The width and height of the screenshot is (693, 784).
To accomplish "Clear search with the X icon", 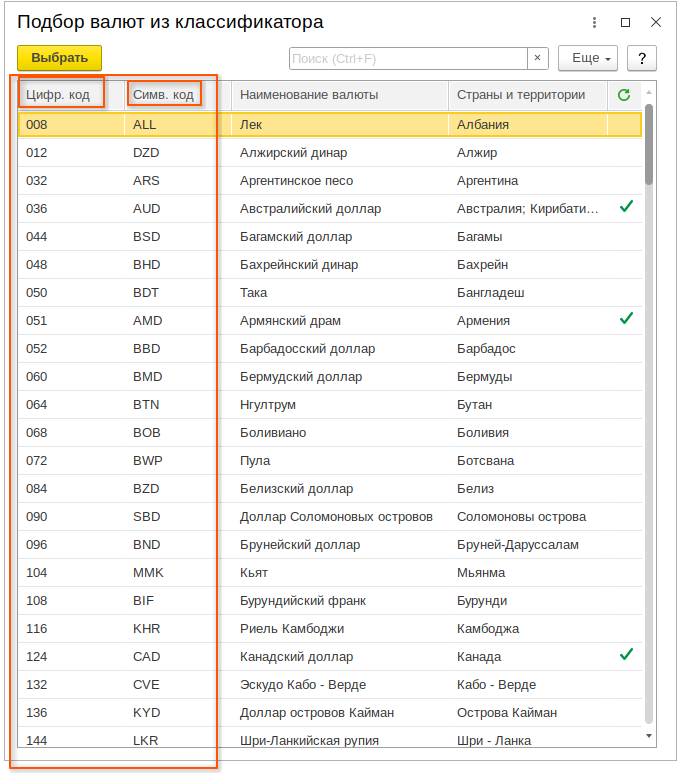I will coord(537,58).
